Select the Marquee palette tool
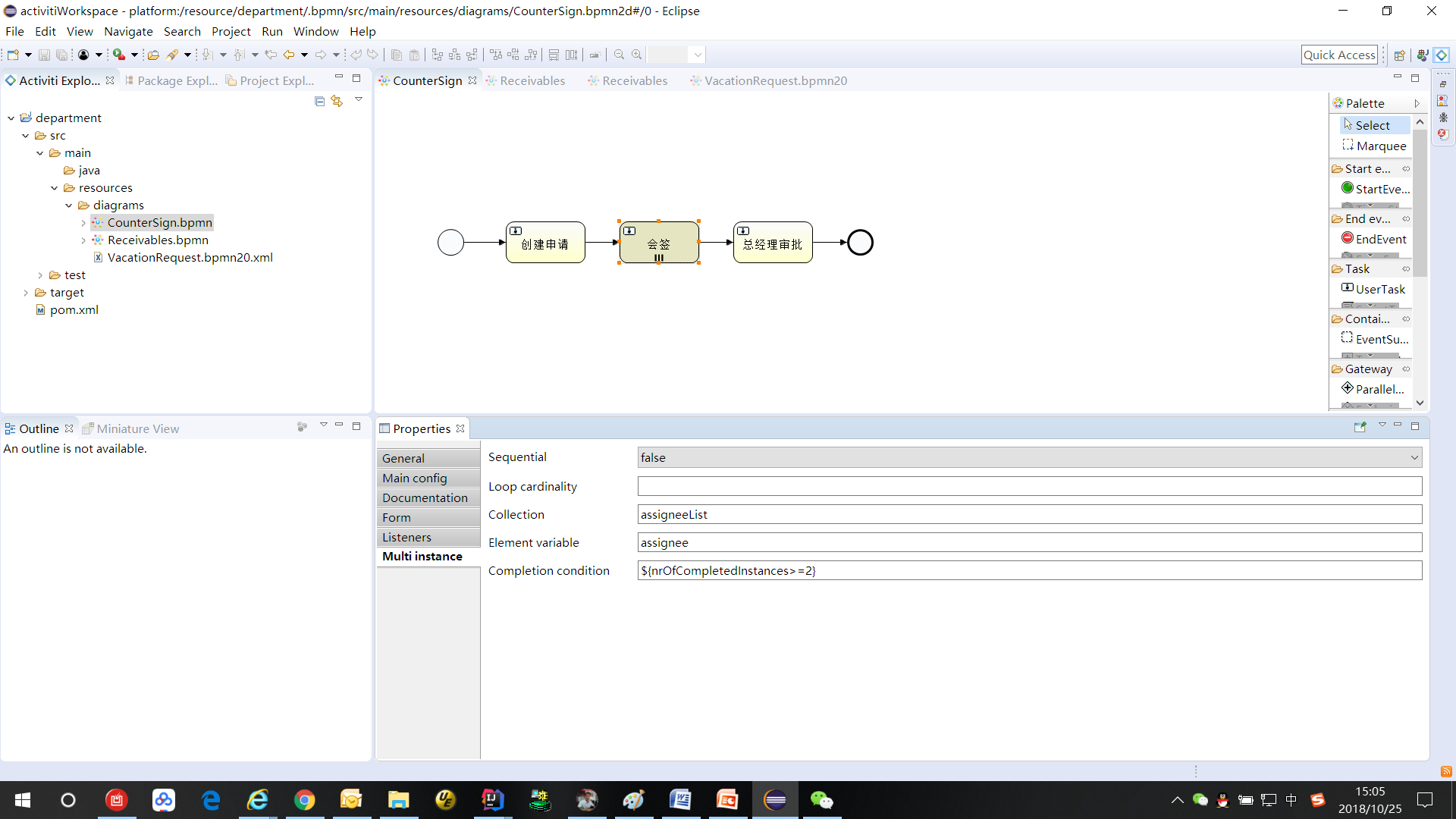 (x=1374, y=146)
